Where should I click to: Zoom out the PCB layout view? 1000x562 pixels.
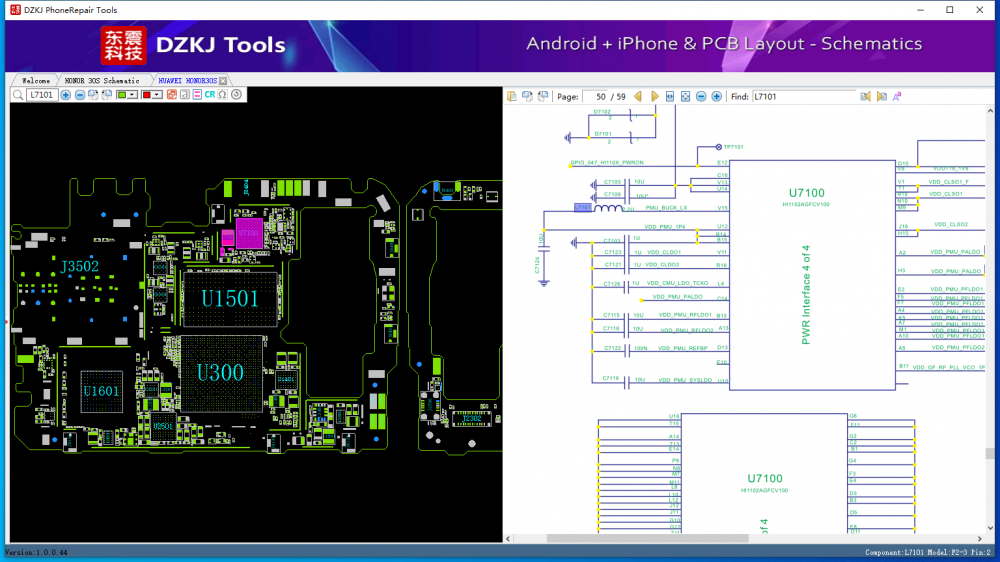[x=80, y=95]
